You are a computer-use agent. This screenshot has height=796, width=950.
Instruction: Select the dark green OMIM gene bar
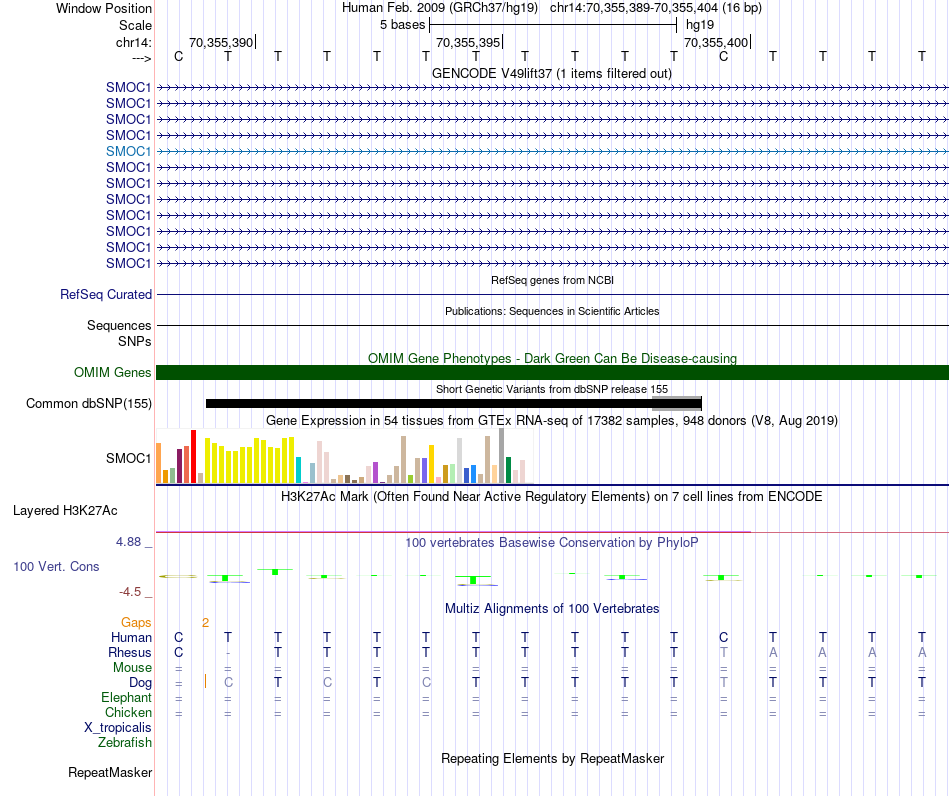click(552, 373)
